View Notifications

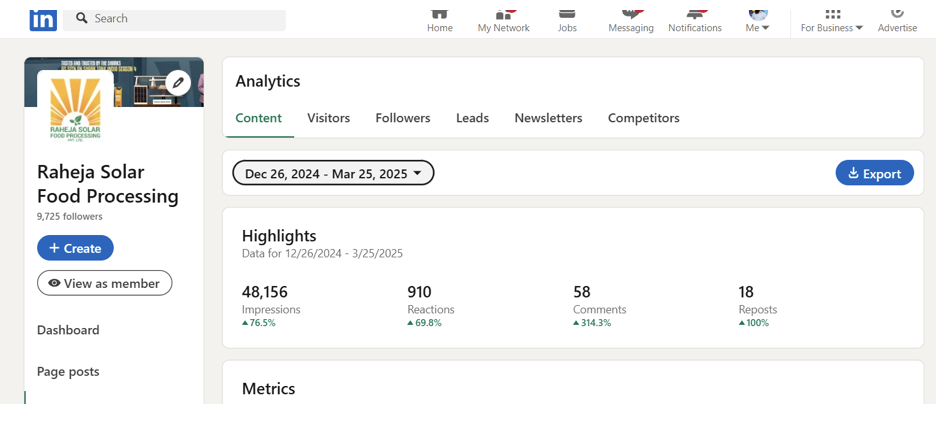[695, 21]
